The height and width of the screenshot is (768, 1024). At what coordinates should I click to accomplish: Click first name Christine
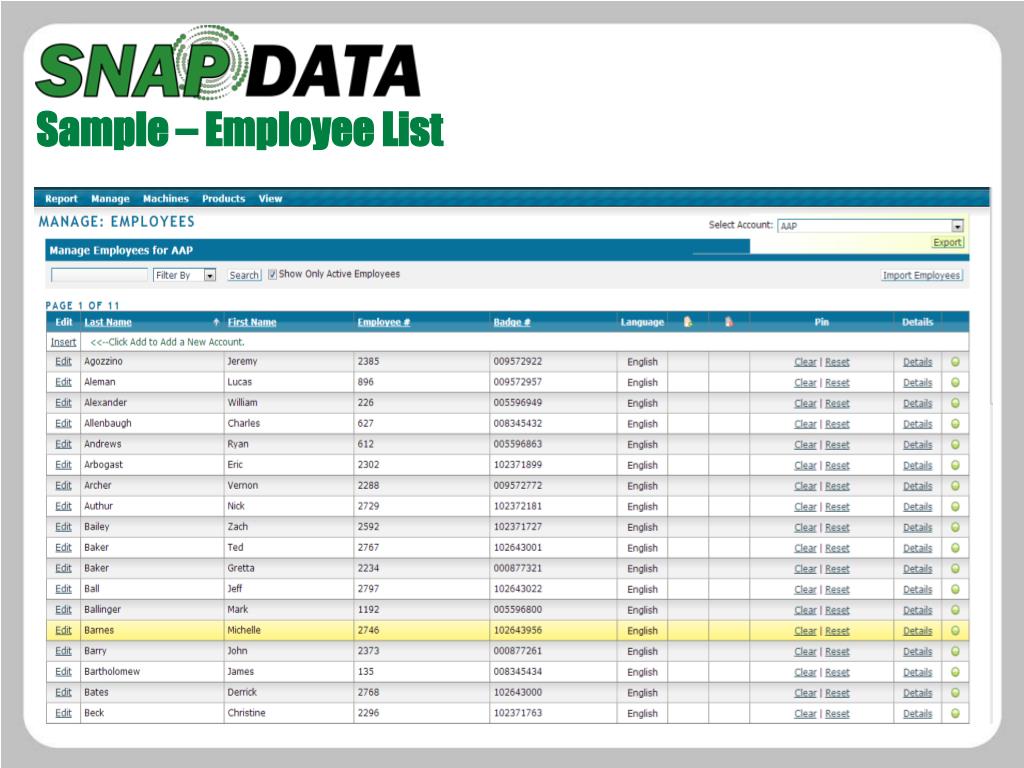click(246, 712)
